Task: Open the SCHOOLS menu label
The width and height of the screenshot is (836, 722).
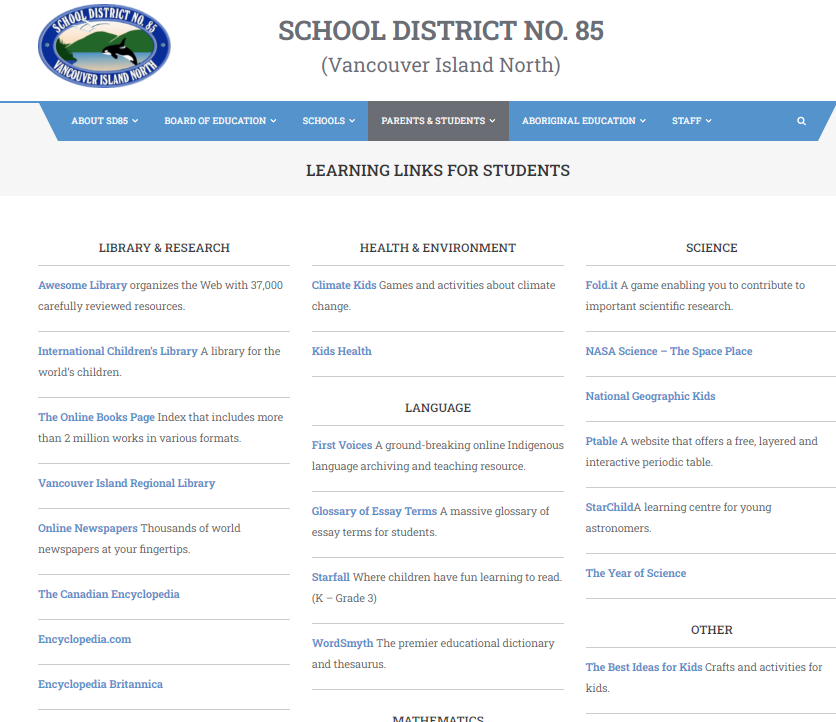Action: (x=324, y=121)
